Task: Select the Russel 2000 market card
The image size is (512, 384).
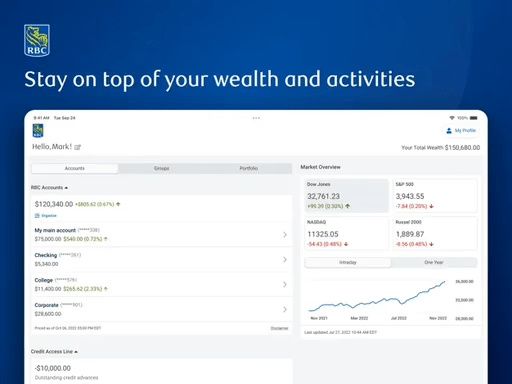Action: click(x=435, y=233)
